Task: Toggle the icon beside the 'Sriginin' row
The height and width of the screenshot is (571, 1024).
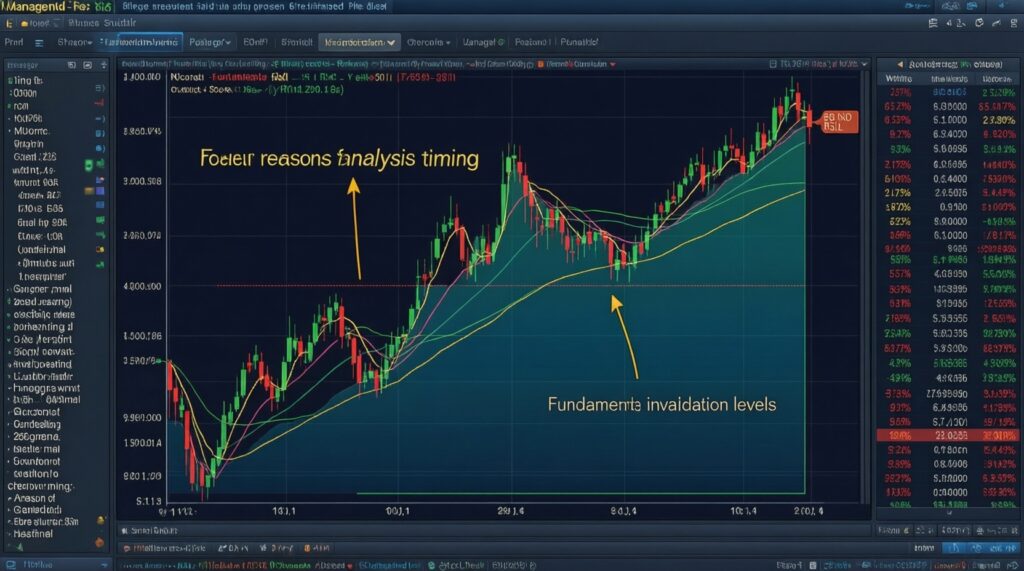Action: pos(100,148)
